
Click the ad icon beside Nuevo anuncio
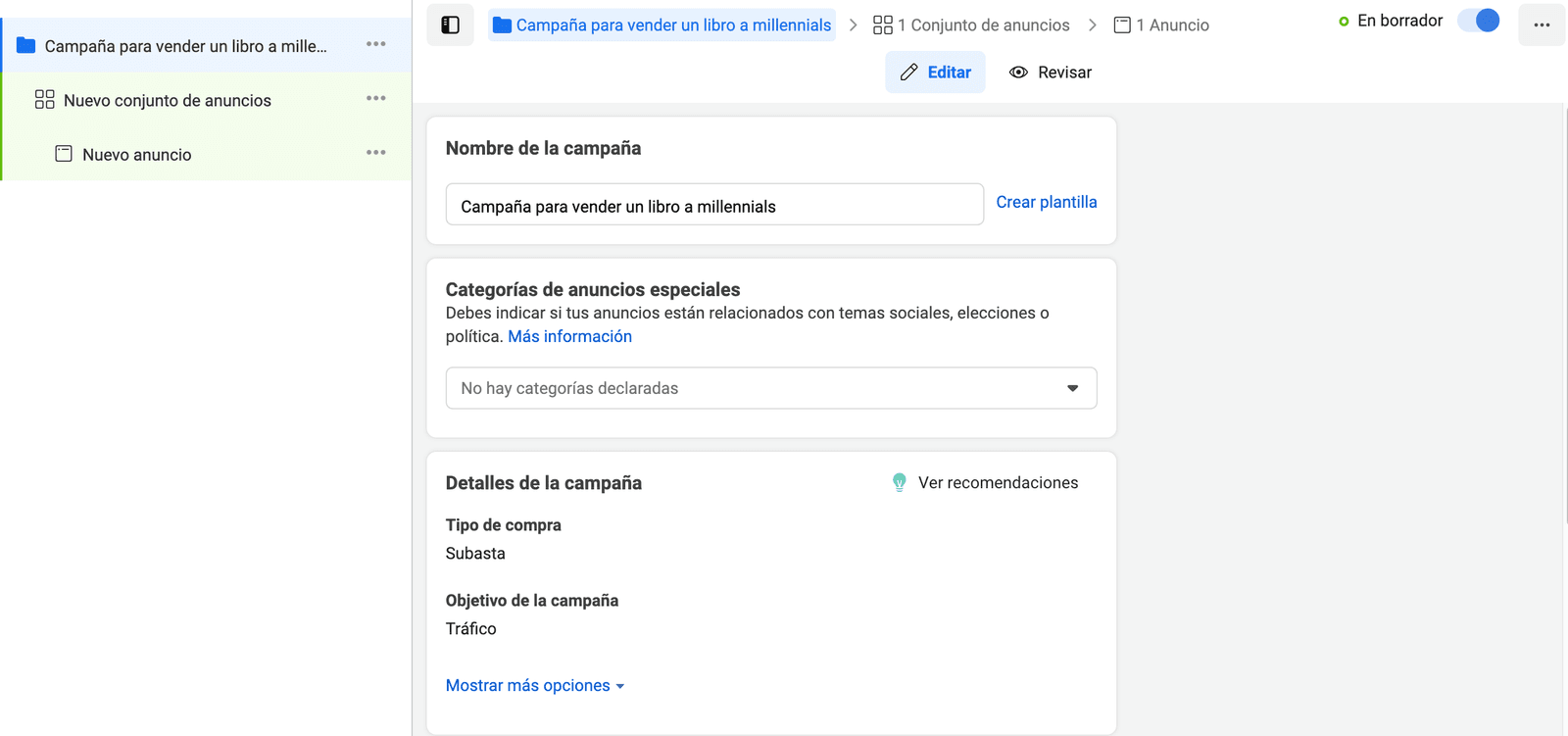pyautogui.click(x=64, y=154)
